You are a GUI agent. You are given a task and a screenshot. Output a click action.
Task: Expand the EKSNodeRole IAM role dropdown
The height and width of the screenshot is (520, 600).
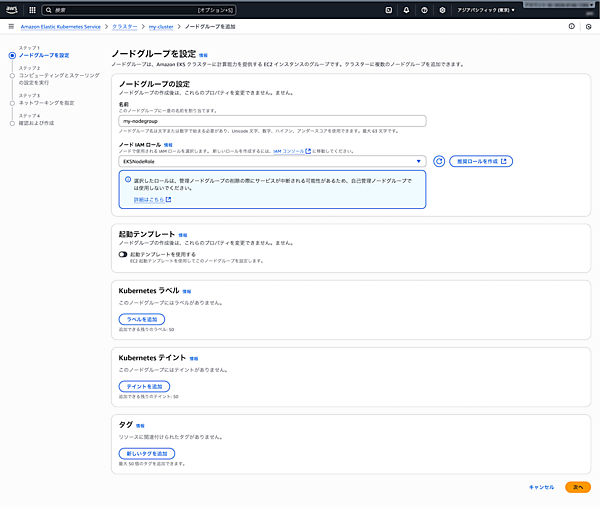tap(272, 160)
